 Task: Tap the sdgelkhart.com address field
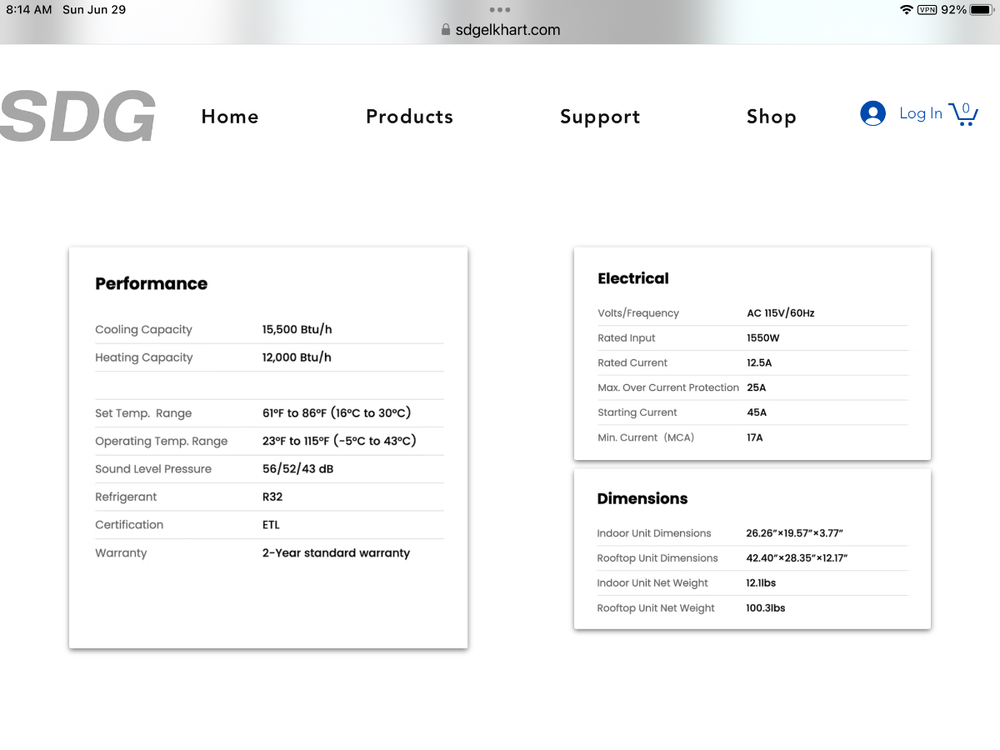pyautogui.click(x=507, y=30)
